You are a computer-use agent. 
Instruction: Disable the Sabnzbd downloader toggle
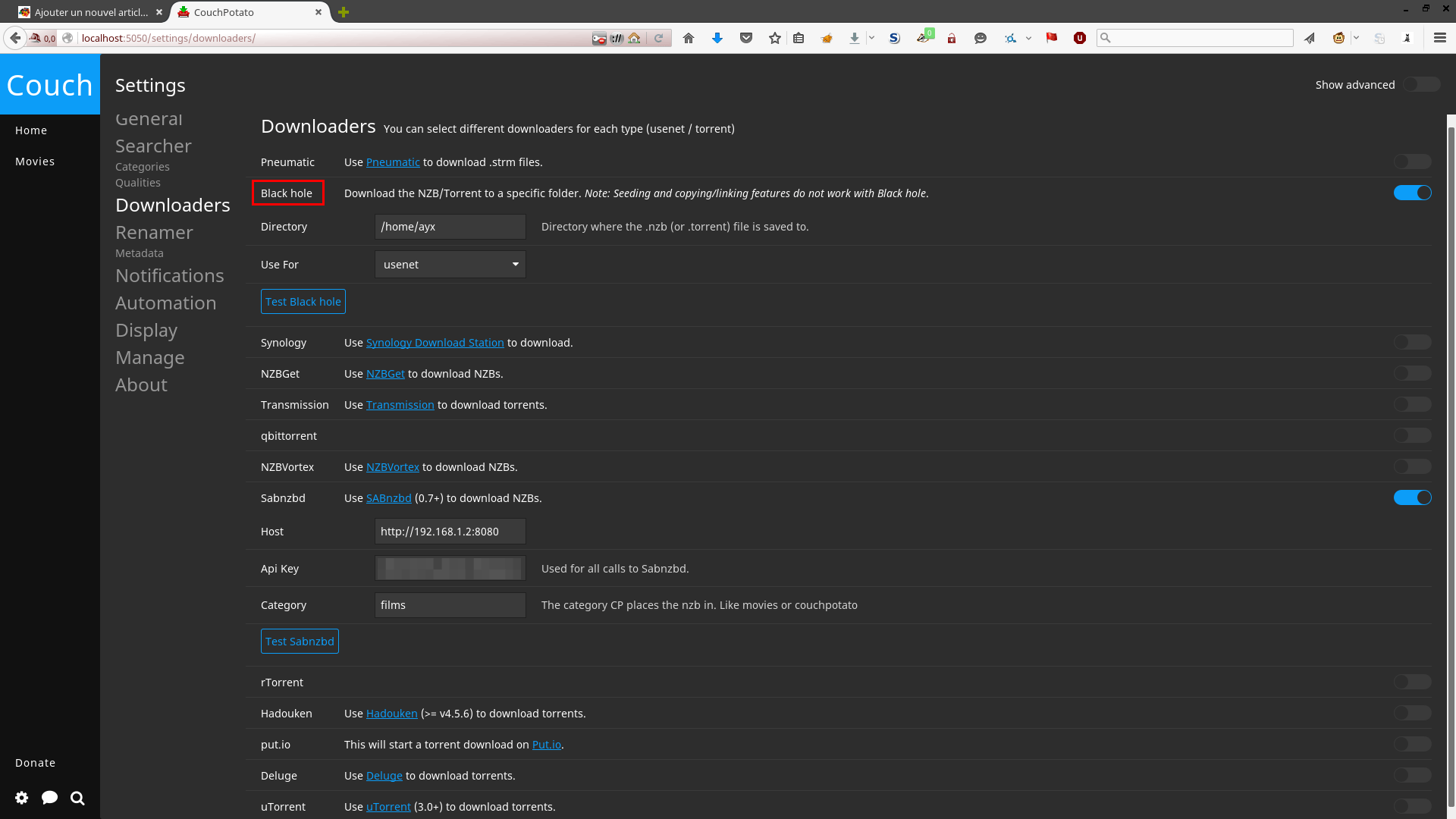tap(1412, 497)
